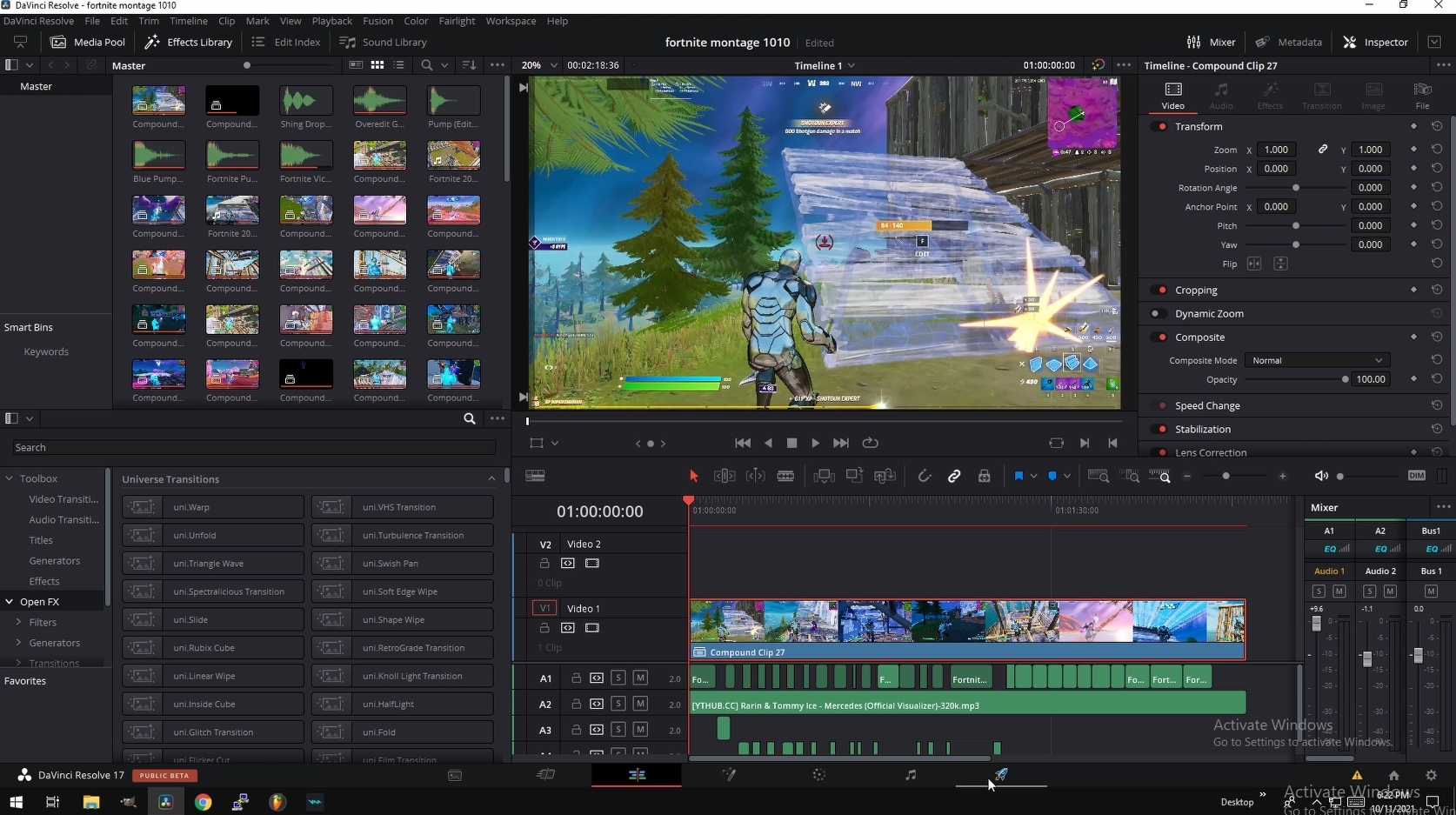Open the Timeline View Options icon
Screen dimensions: 1456x815
[535, 476]
